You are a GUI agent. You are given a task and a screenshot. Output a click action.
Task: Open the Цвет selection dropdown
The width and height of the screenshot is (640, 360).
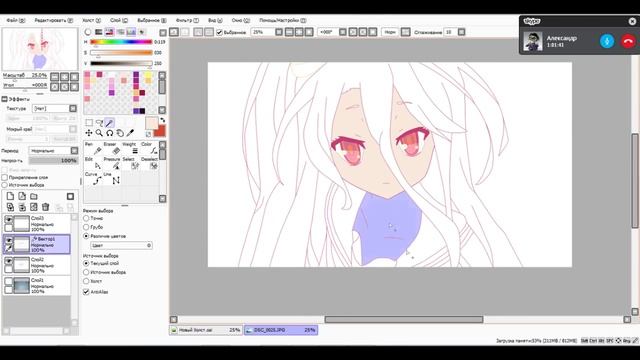[x=121, y=245]
